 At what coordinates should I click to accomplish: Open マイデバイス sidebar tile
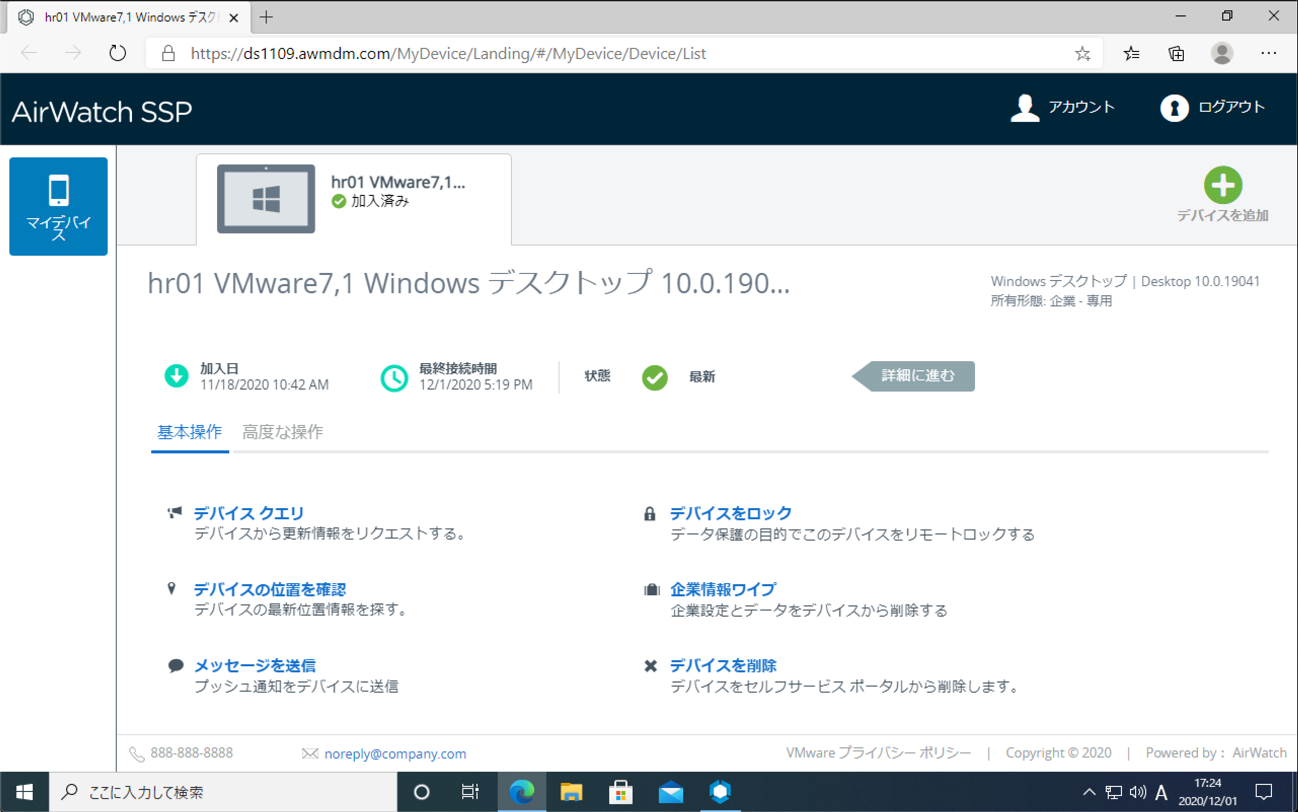(58, 206)
